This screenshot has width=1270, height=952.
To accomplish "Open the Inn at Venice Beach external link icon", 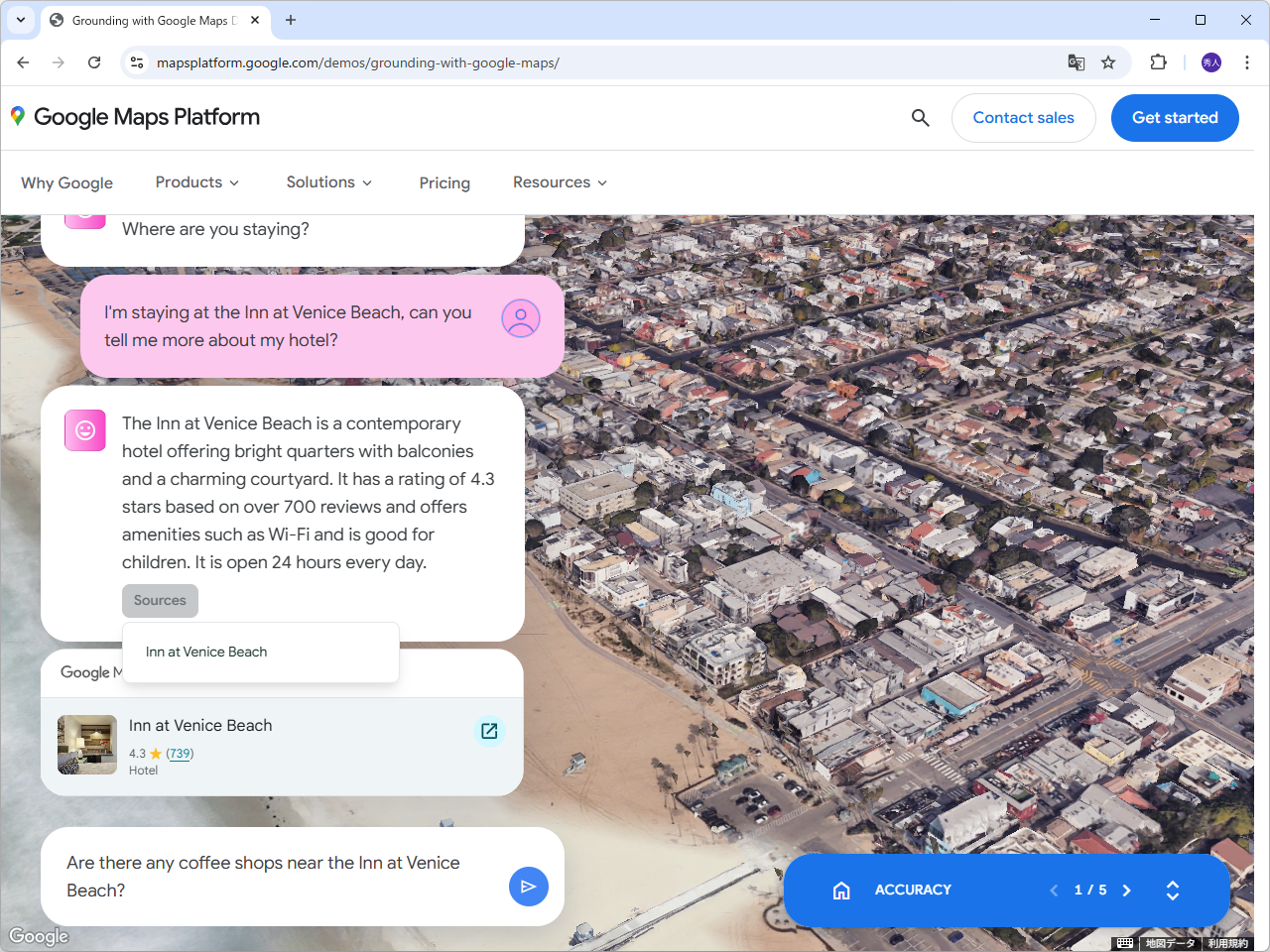I will [489, 731].
